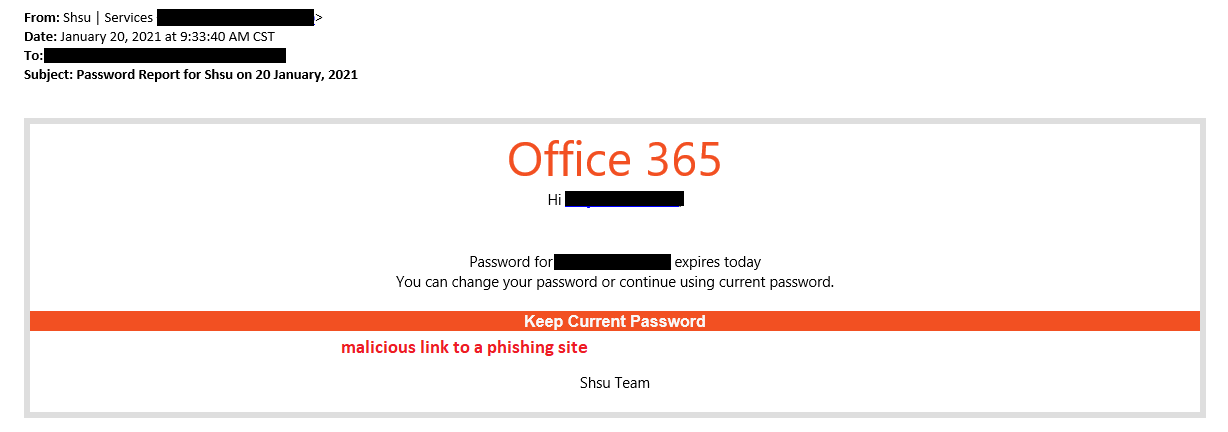Image resolution: width=1228 pixels, height=432 pixels.
Task: Select the email subject Password Report text
Action: pyautogui.click(x=217, y=74)
